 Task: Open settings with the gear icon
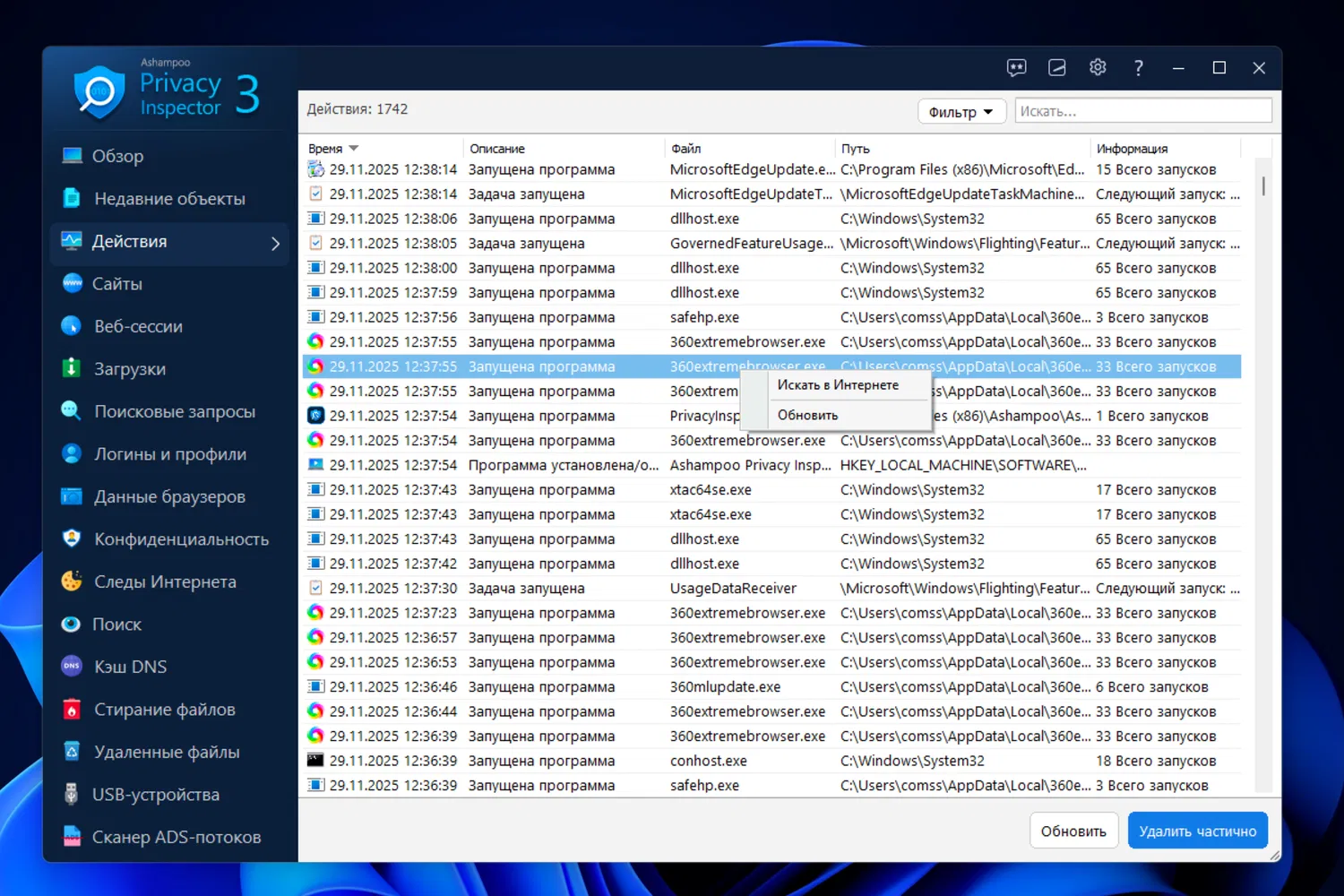[1098, 68]
